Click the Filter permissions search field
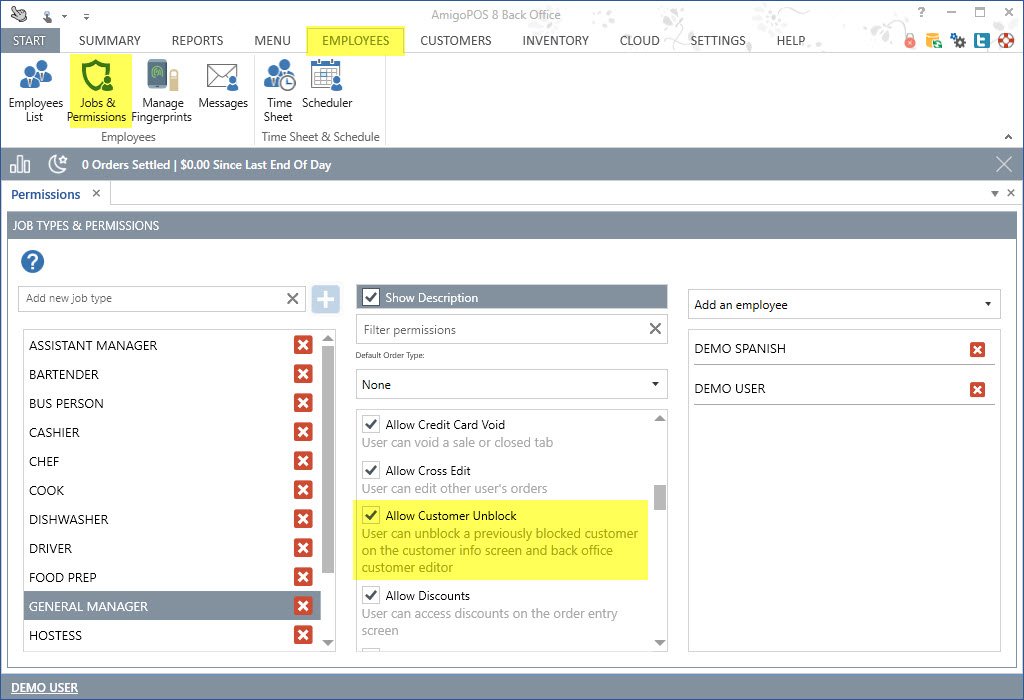 click(500, 329)
